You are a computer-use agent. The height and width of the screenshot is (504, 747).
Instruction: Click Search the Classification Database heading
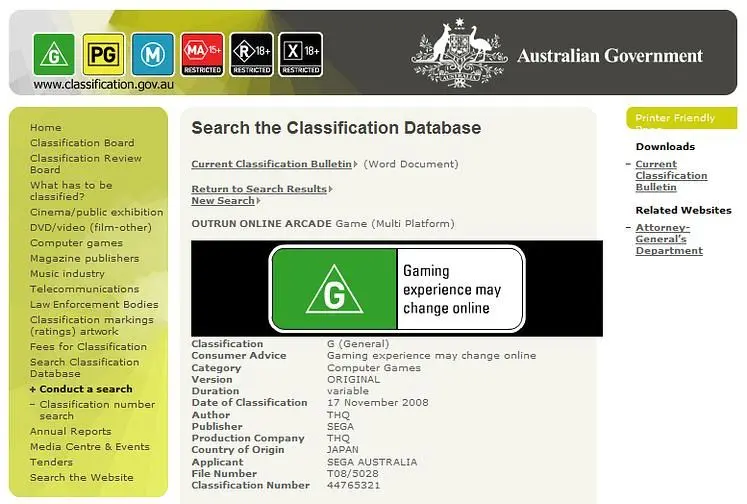pyautogui.click(x=336, y=128)
